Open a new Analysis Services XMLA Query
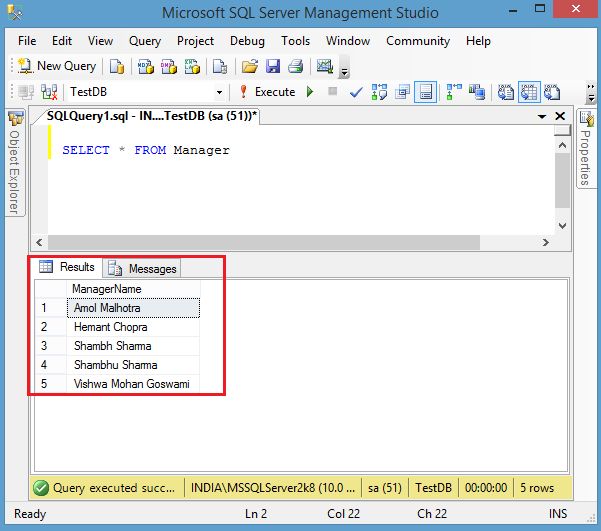The height and width of the screenshot is (531, 601). tap(192, 66)
